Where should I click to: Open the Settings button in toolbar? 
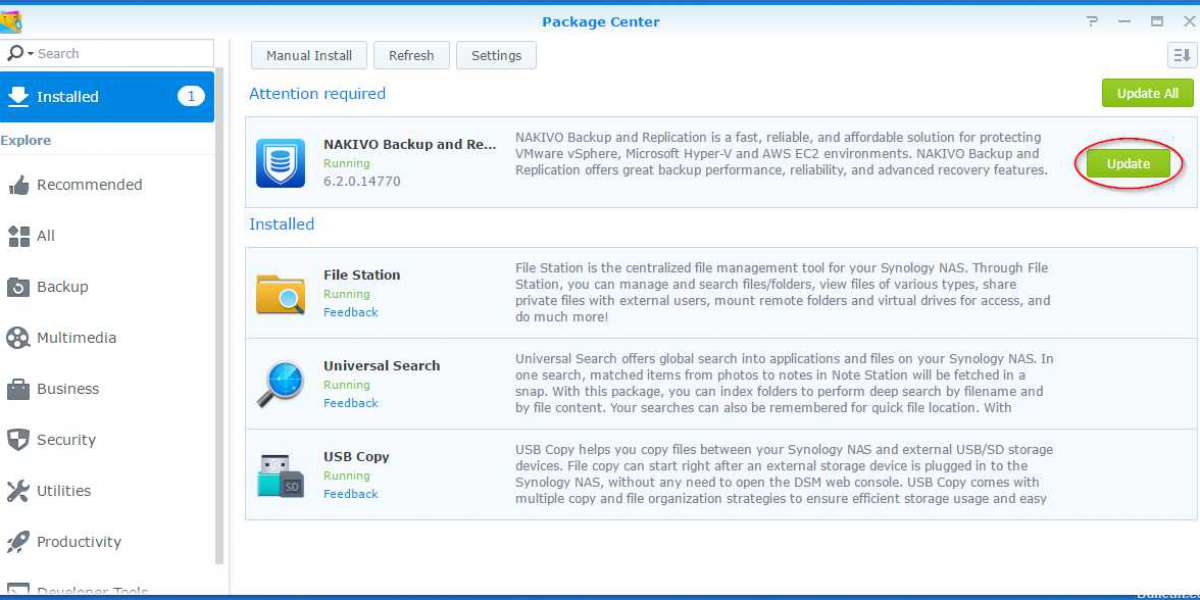(496, 56)
